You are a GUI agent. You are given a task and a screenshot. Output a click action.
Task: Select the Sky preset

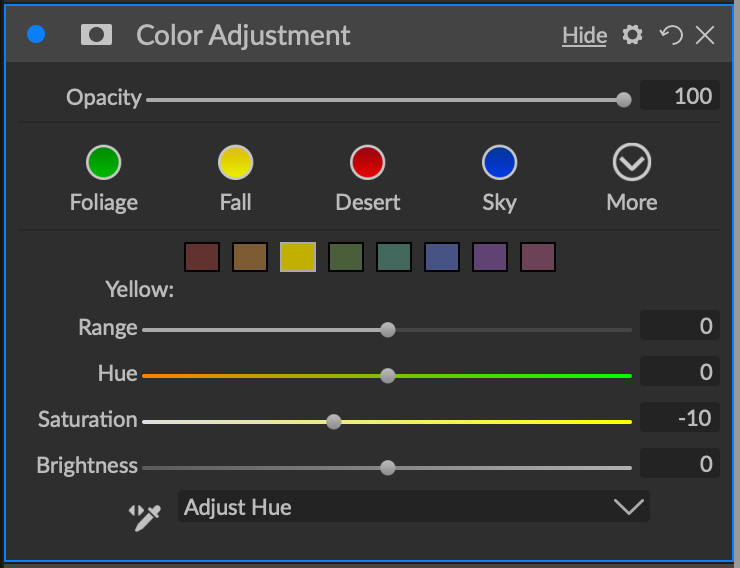tap(499, 162)
